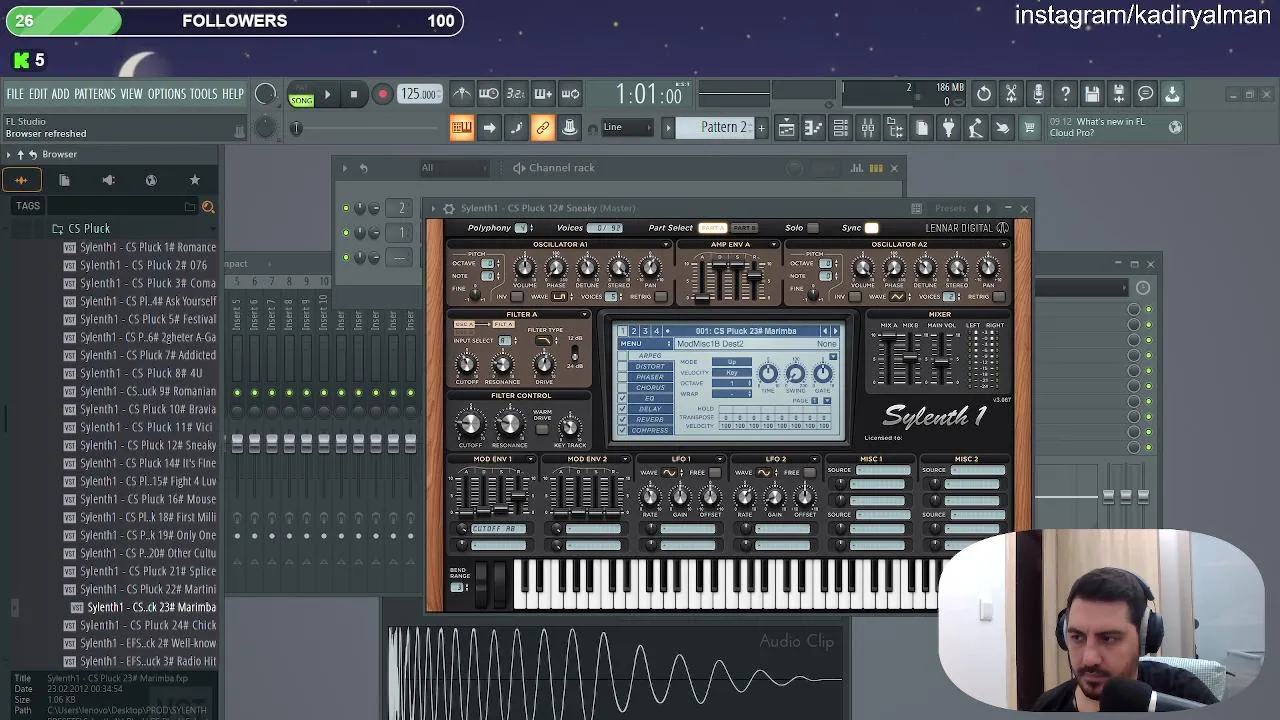1280x720 pixels.
Task: Toggle the PHASER effect checkbox
Action: 622,377
